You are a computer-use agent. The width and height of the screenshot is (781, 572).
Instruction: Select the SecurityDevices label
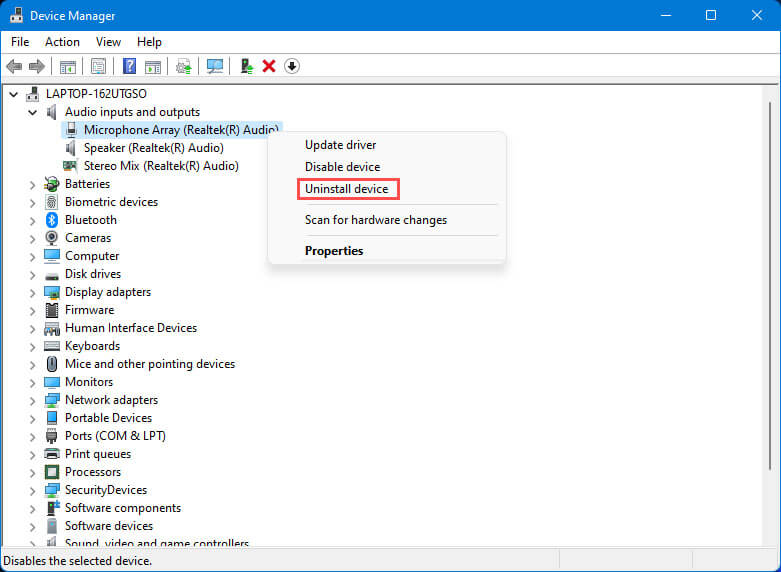pyautogui.click(x=106, y=490)
